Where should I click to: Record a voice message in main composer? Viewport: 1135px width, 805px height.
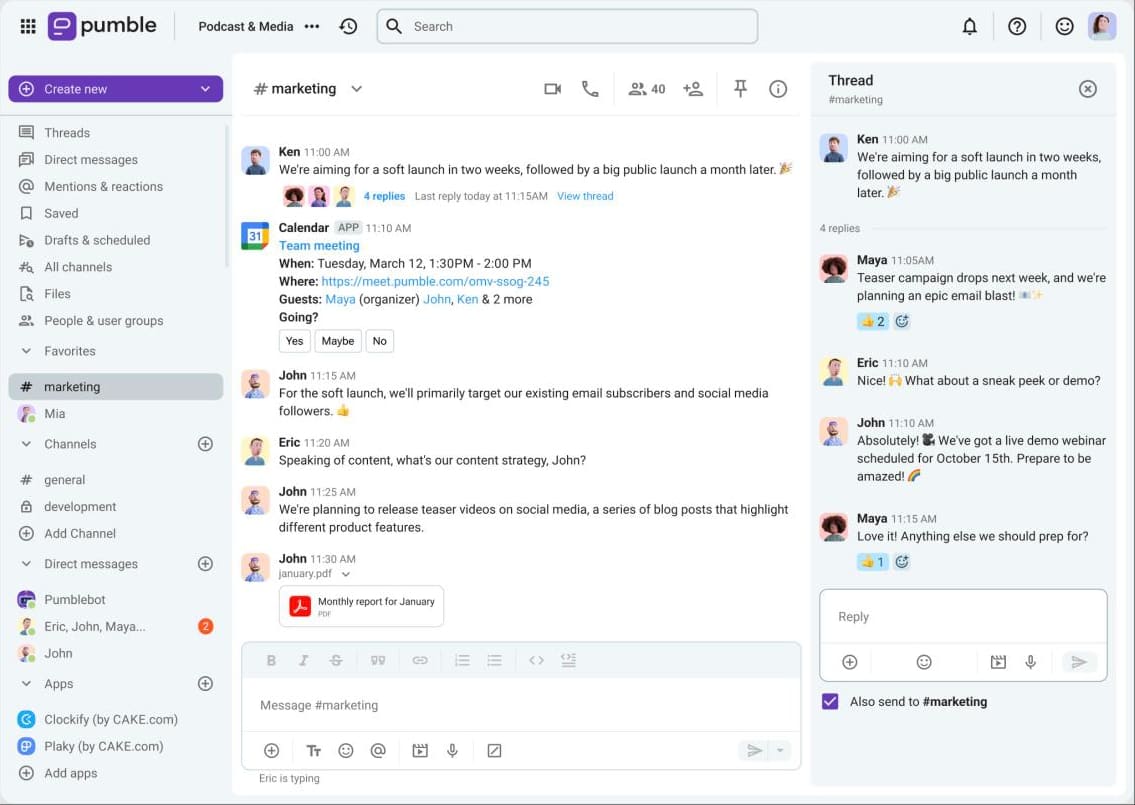coord(452,751)
